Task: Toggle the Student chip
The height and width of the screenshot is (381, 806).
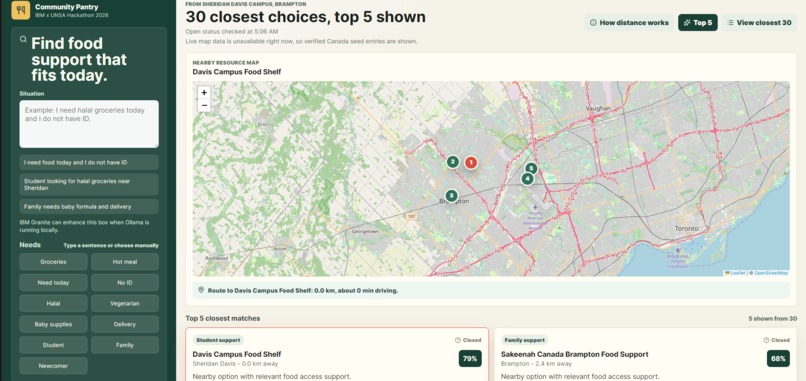Action: coord(53,345)
